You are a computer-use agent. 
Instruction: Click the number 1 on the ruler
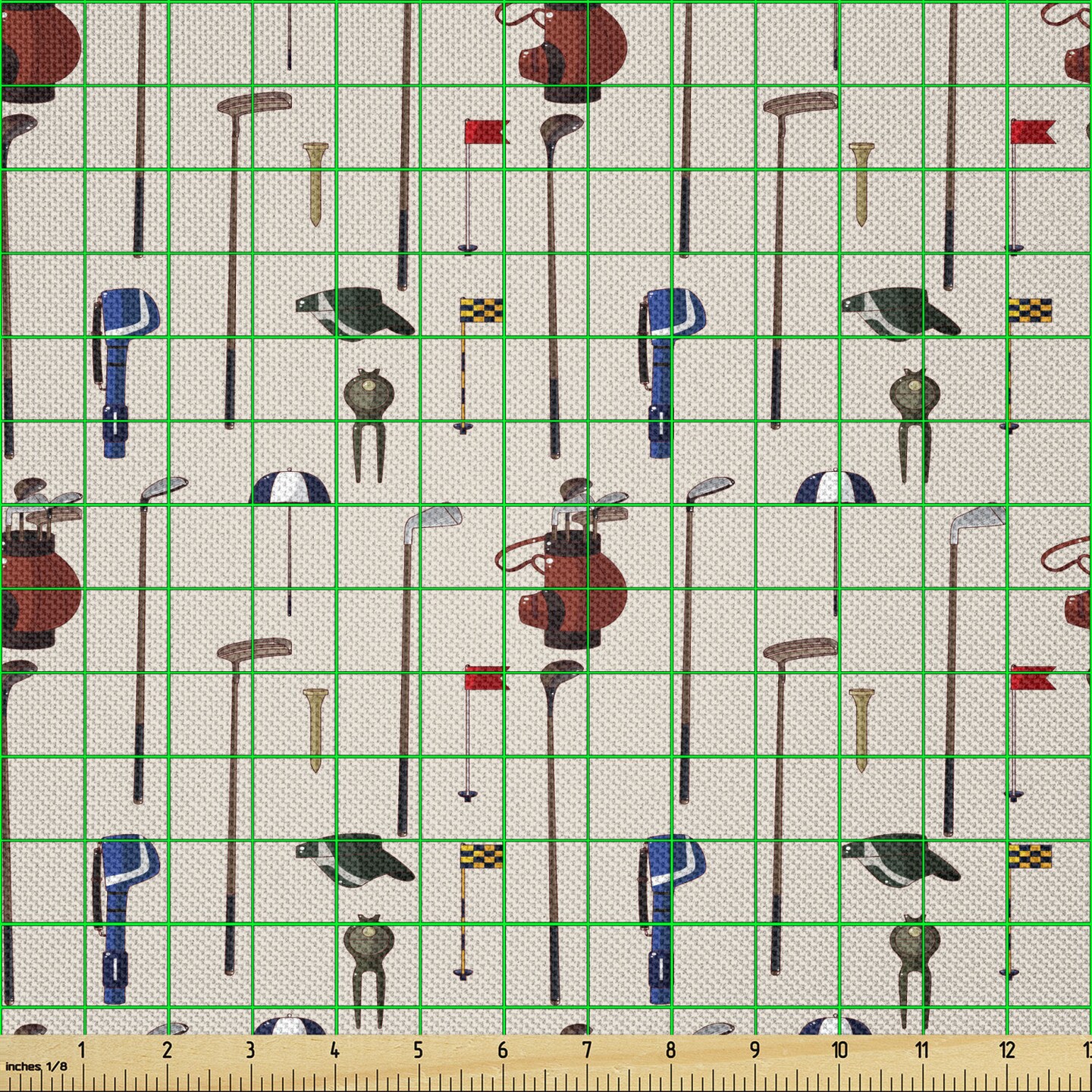pos(82,1050)
